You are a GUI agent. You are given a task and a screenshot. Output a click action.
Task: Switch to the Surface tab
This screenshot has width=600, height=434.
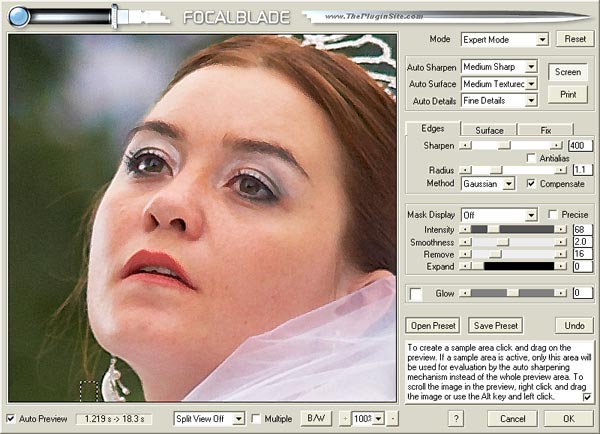coord(489,130)
